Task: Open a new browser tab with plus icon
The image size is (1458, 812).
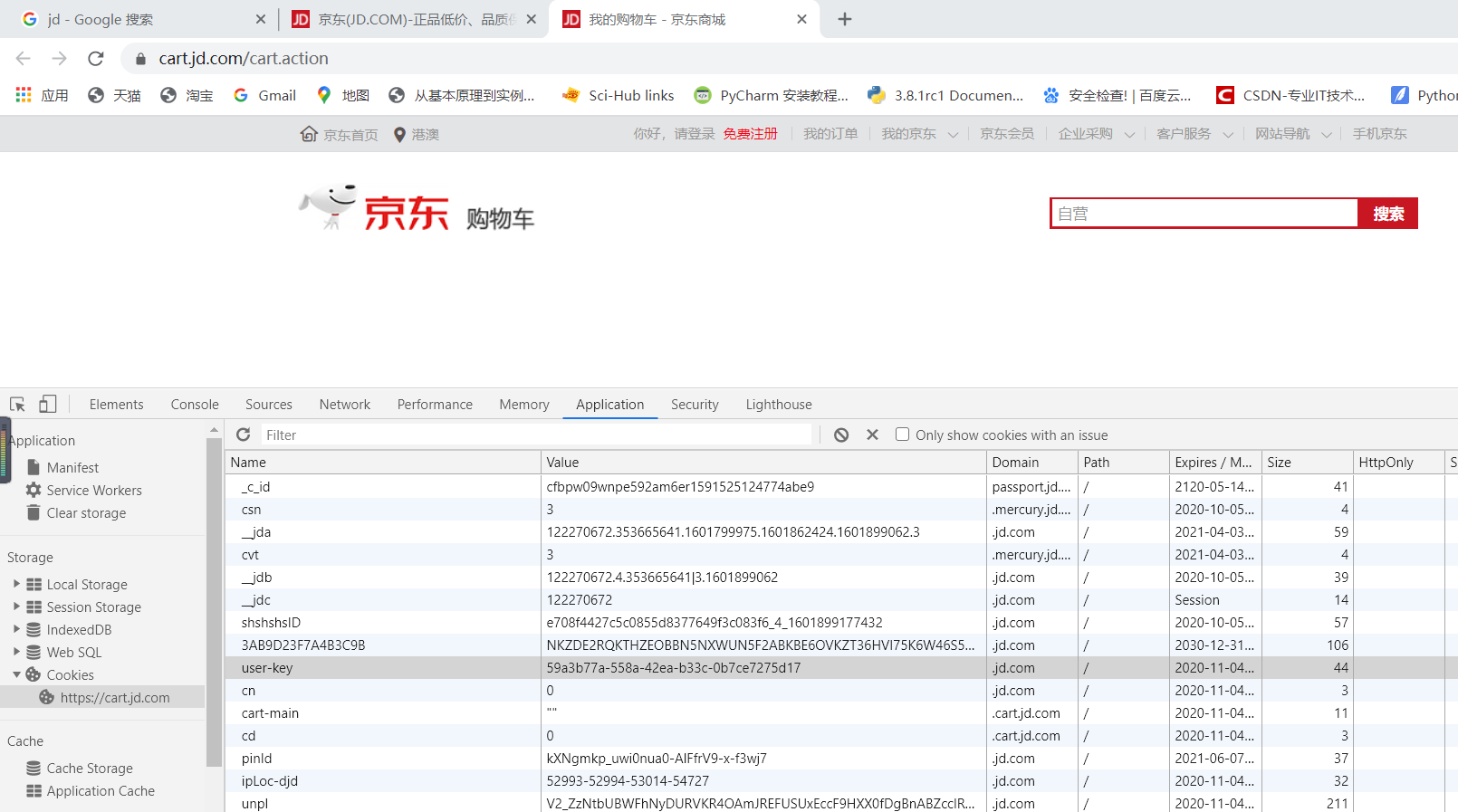Action: click(x=845, y=19)
